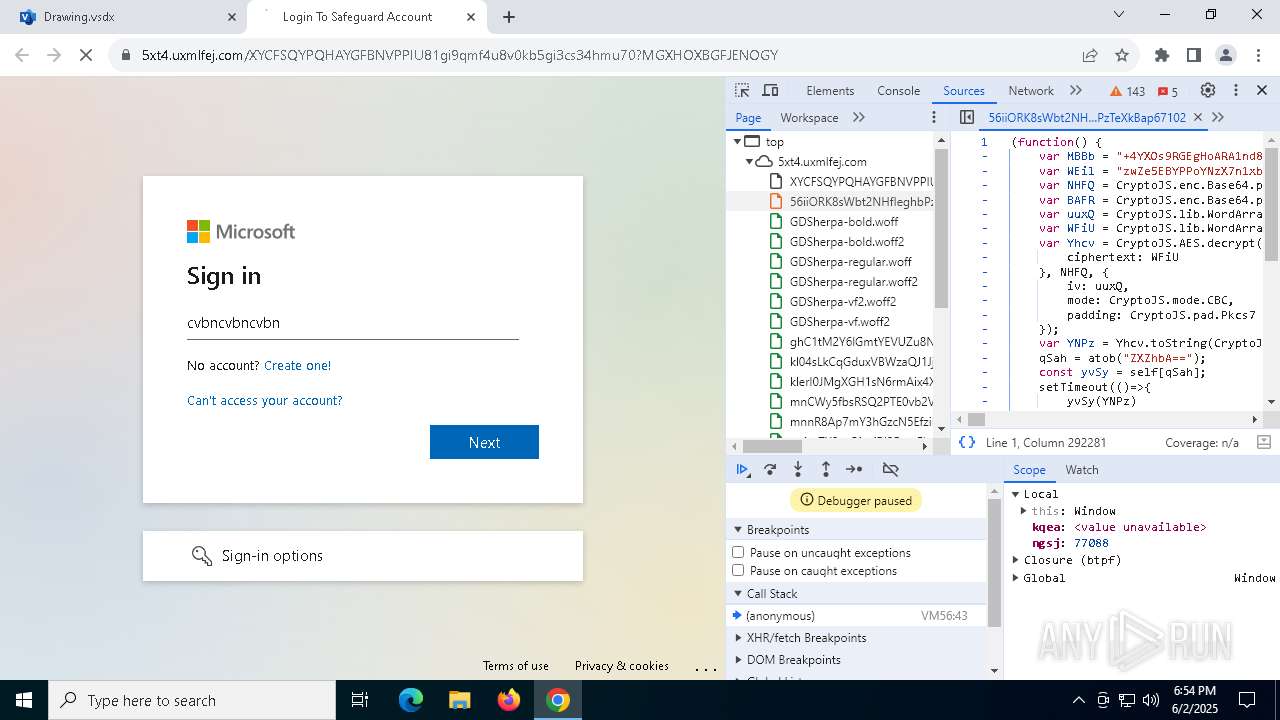Expand DOM Breakpoints section
The height and width of the screenshot is (720, 1280).
(738, 659)
